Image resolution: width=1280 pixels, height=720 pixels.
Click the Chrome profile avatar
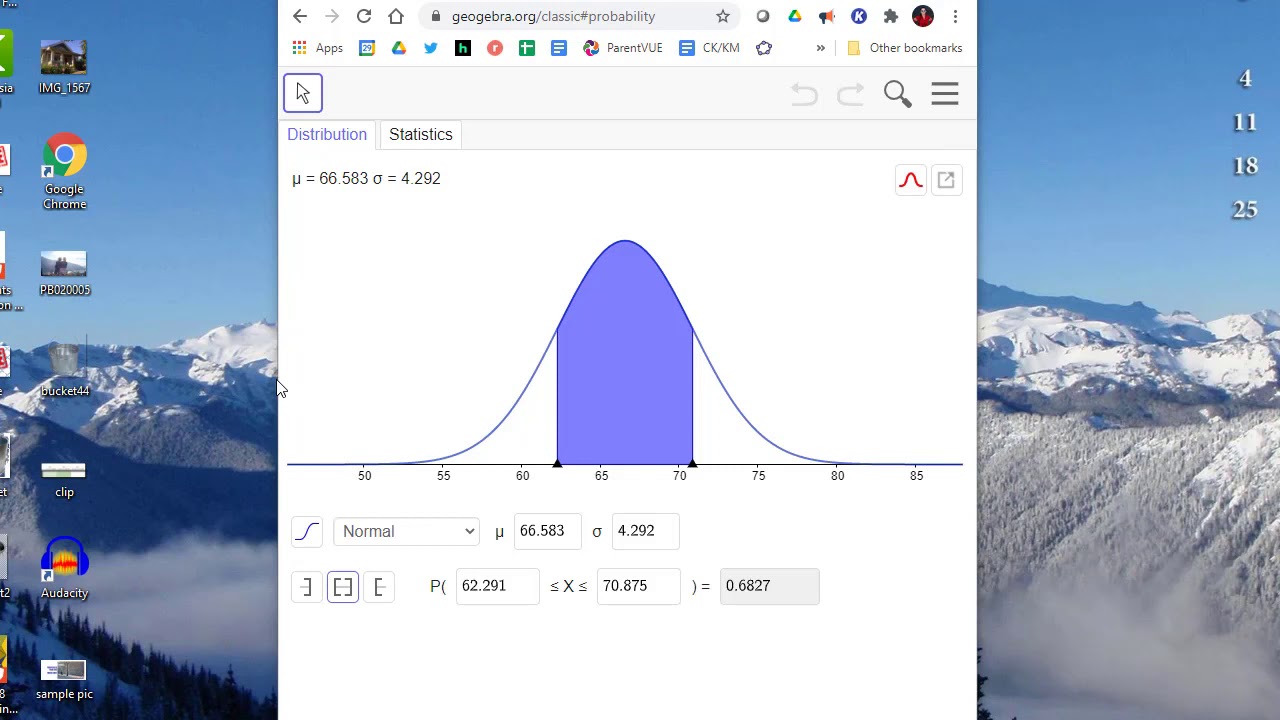(923, 16)
